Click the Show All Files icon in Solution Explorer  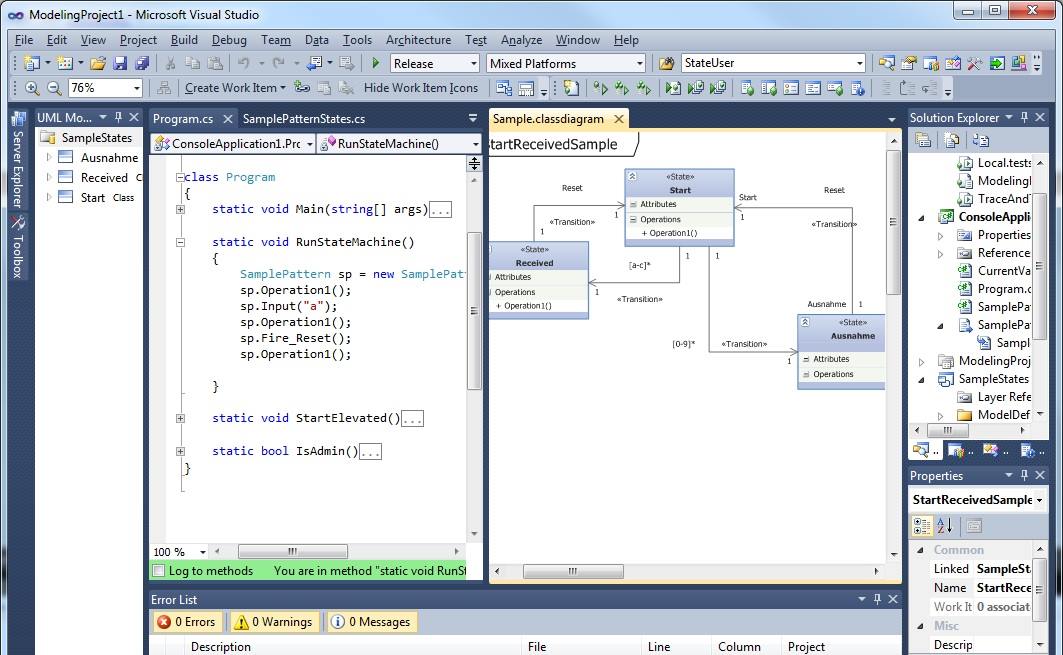coord(950,141)
